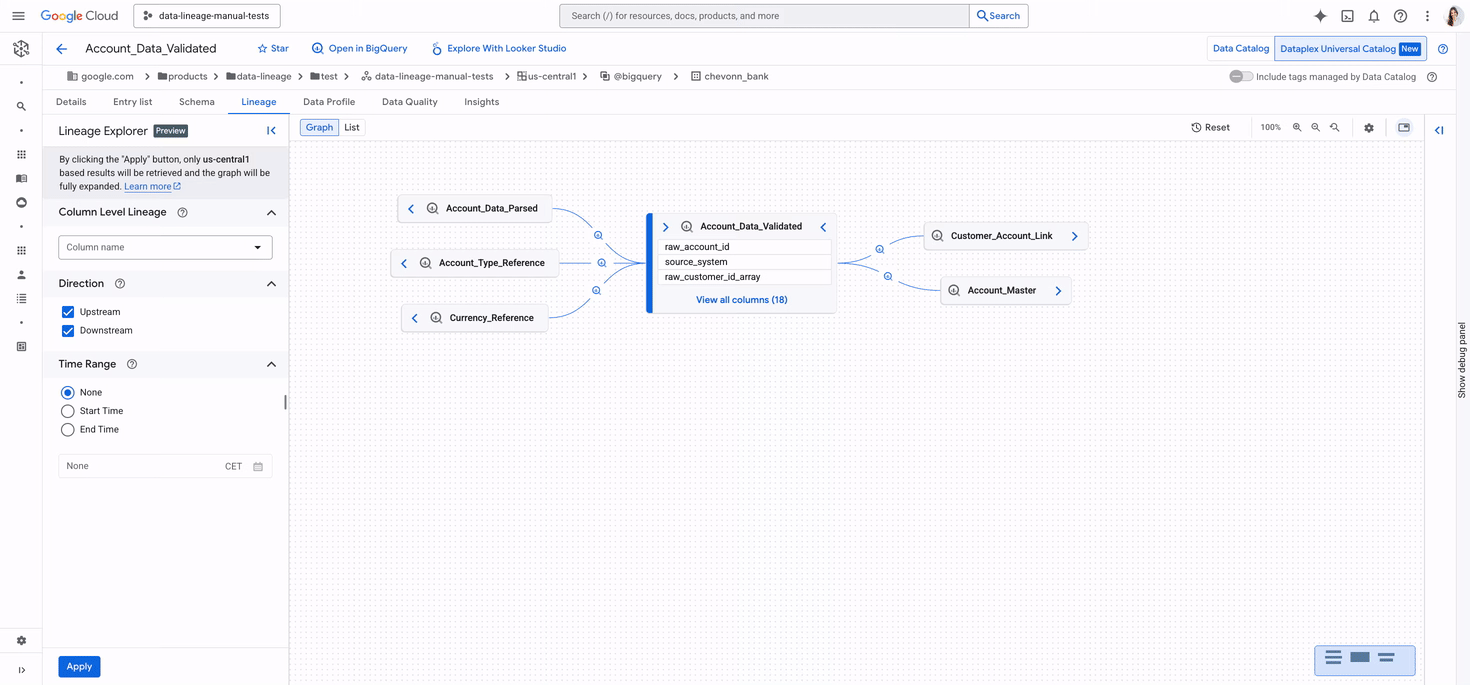This screenshot has width=1470, height=685.
Task: Uncheck the Upstream direction checkbox
Action: tap(68, 312)
